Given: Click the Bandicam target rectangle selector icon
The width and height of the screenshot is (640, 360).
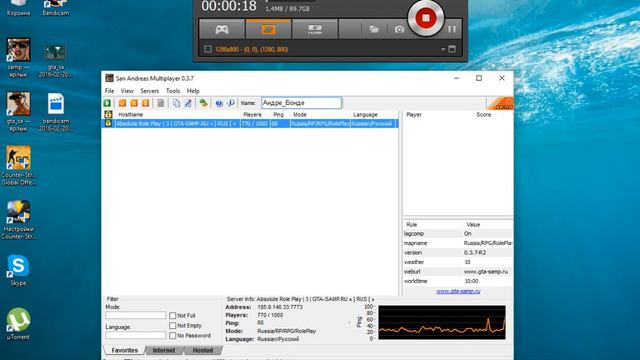Looking at the screenshot, I should pyautogui.click(x=208, y=49).
